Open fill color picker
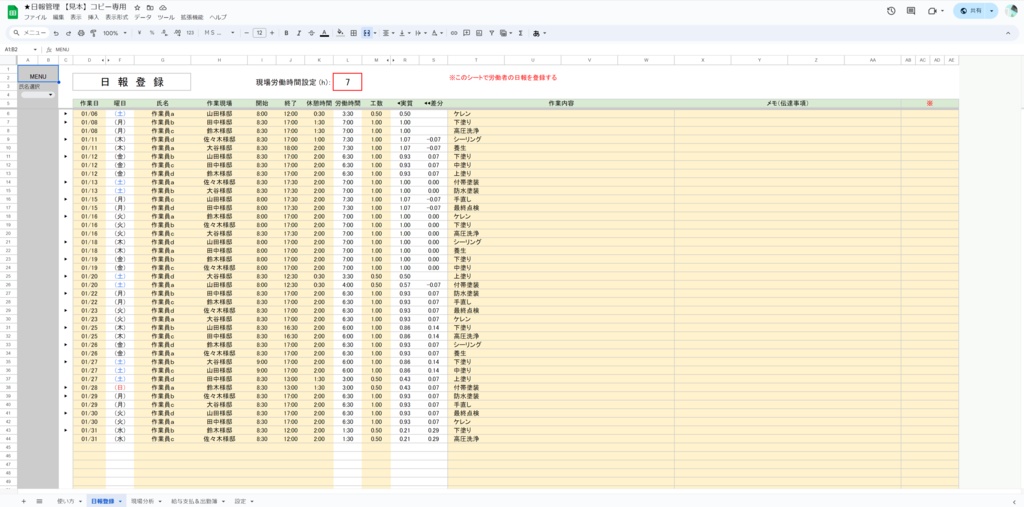The width and height of the screenshot is (1024, 507). click(x=340, y=33)
